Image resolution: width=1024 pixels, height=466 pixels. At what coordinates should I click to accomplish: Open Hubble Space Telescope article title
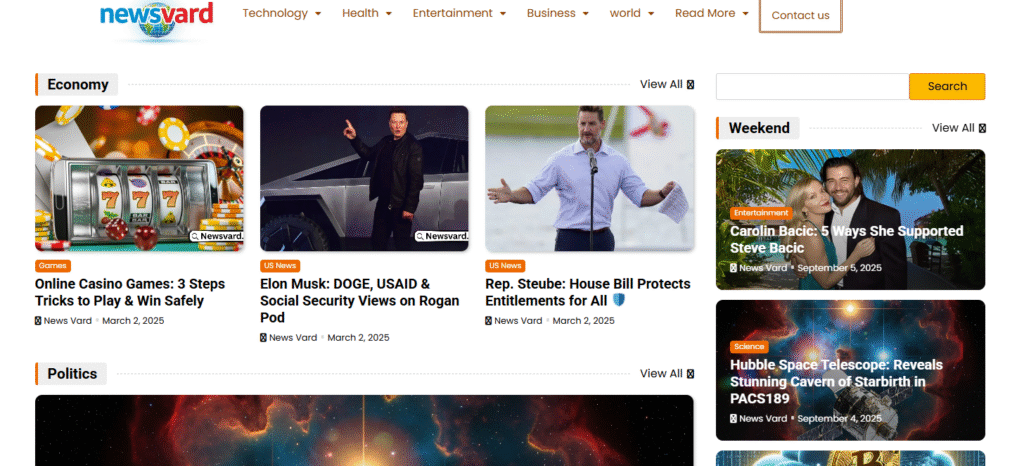coord(837,381)
